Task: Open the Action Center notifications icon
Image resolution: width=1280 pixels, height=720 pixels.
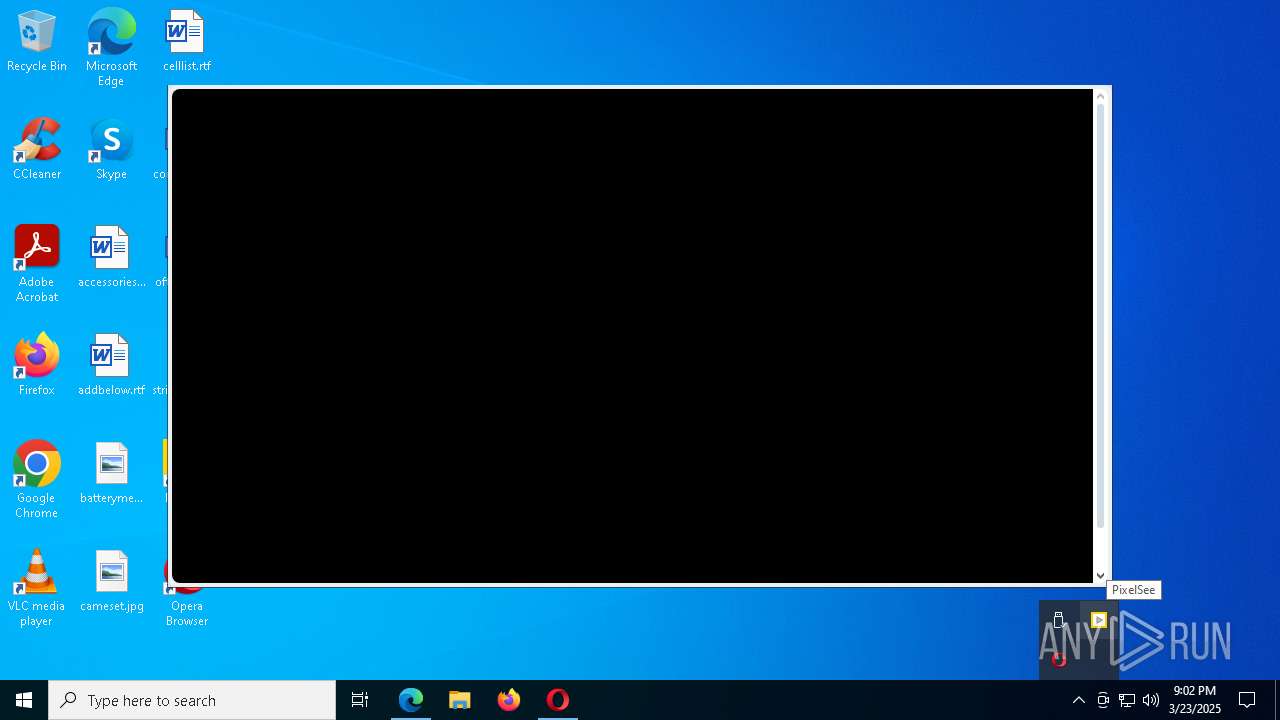Action: pos(1247,700)
